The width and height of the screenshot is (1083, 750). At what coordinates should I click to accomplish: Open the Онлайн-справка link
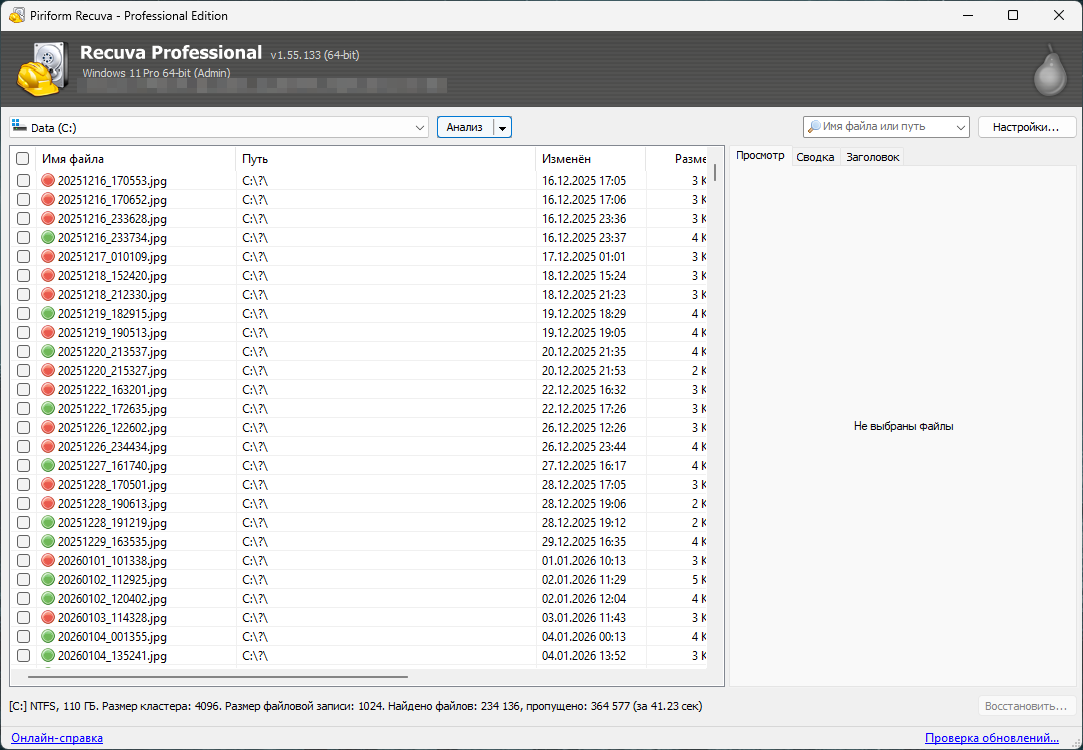(x=57, y=738)
